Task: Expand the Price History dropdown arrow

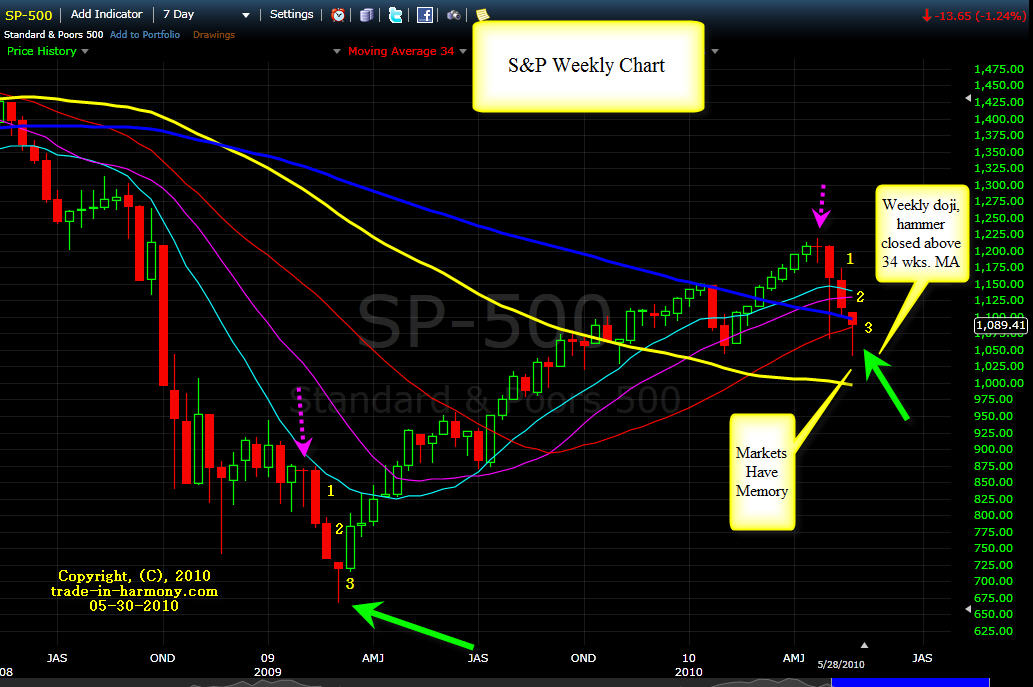Action: 85,51
